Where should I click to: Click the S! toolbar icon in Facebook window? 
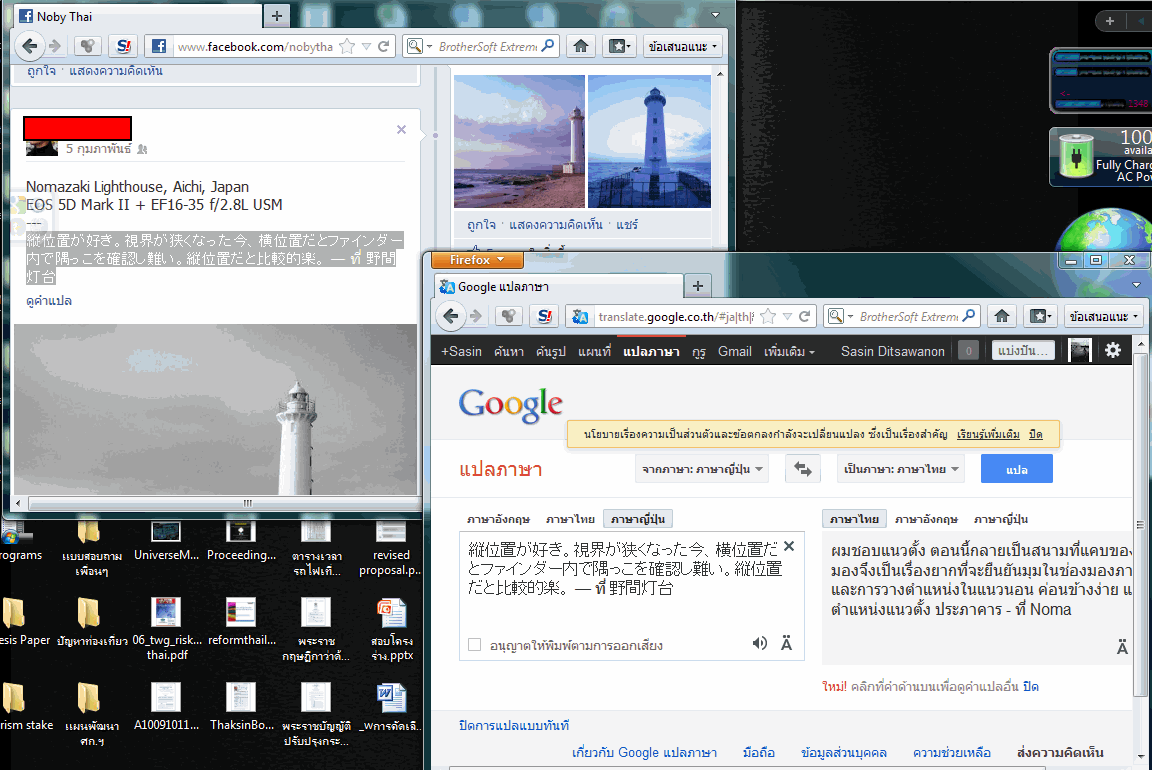click(x=123, y=46)
